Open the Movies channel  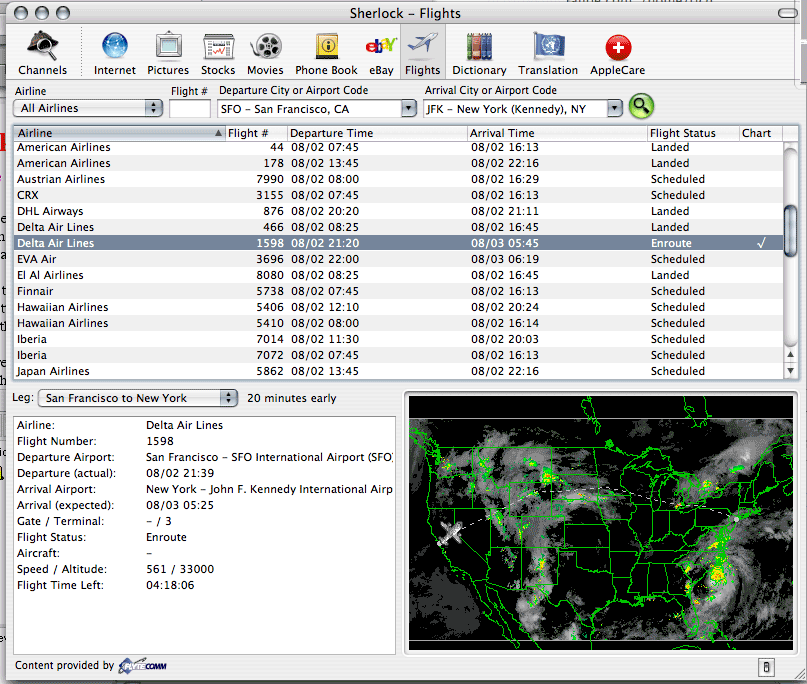point(266,53)
